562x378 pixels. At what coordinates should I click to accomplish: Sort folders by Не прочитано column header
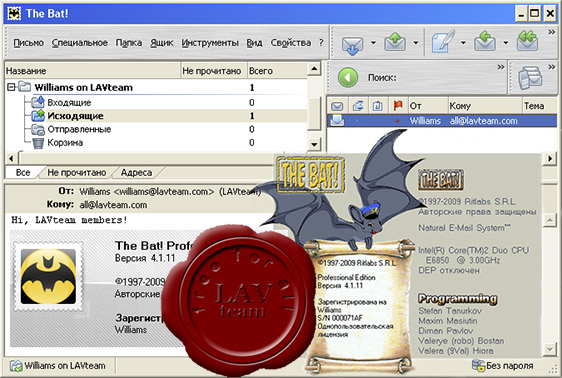(214, 71)
